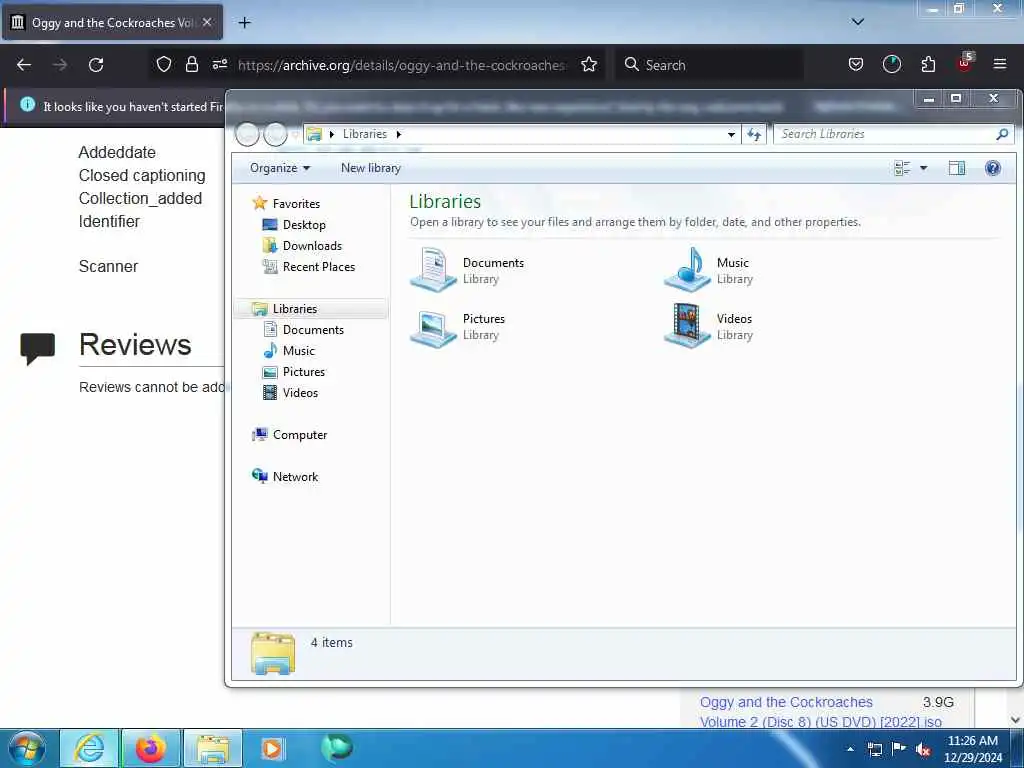Expand arrow after Libraries breadcrumb
1024x768 pixels.
398,134
